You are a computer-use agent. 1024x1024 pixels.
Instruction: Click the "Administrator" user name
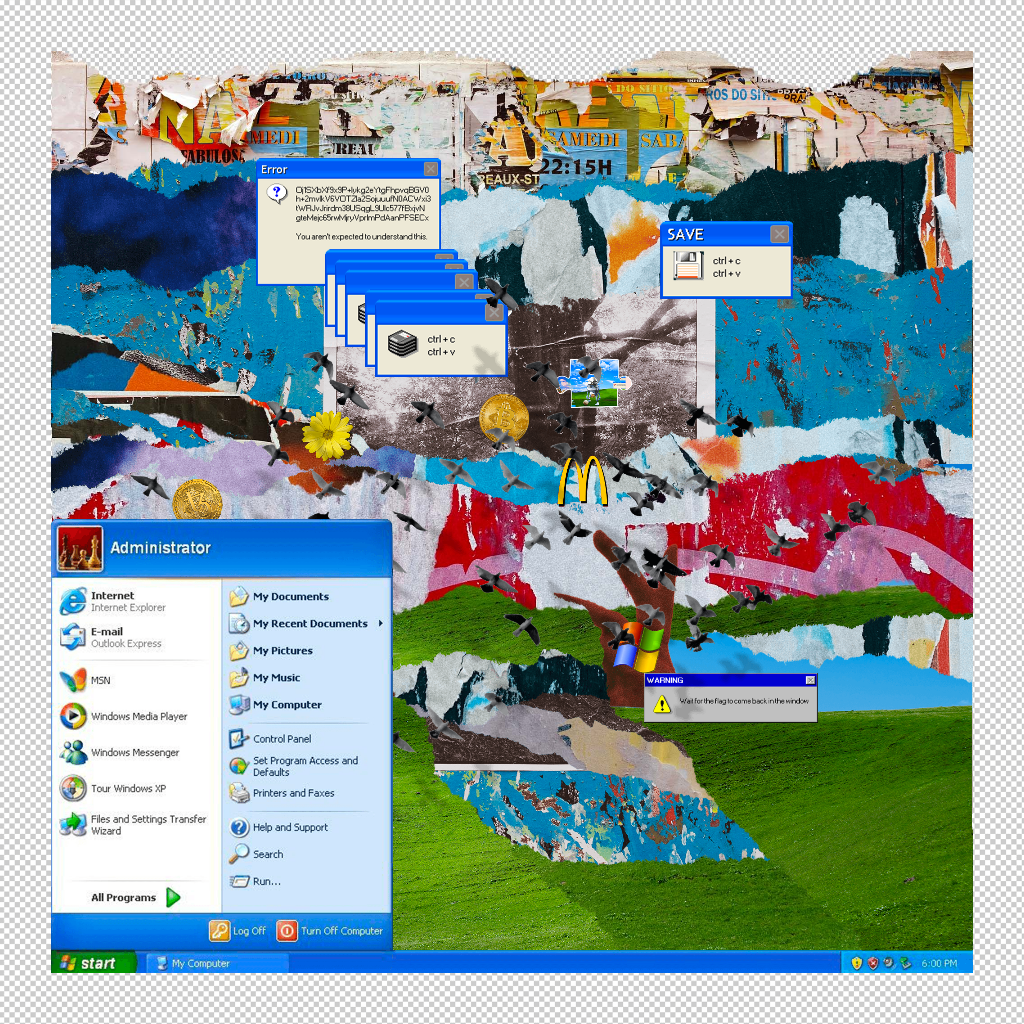click(161, 548)
